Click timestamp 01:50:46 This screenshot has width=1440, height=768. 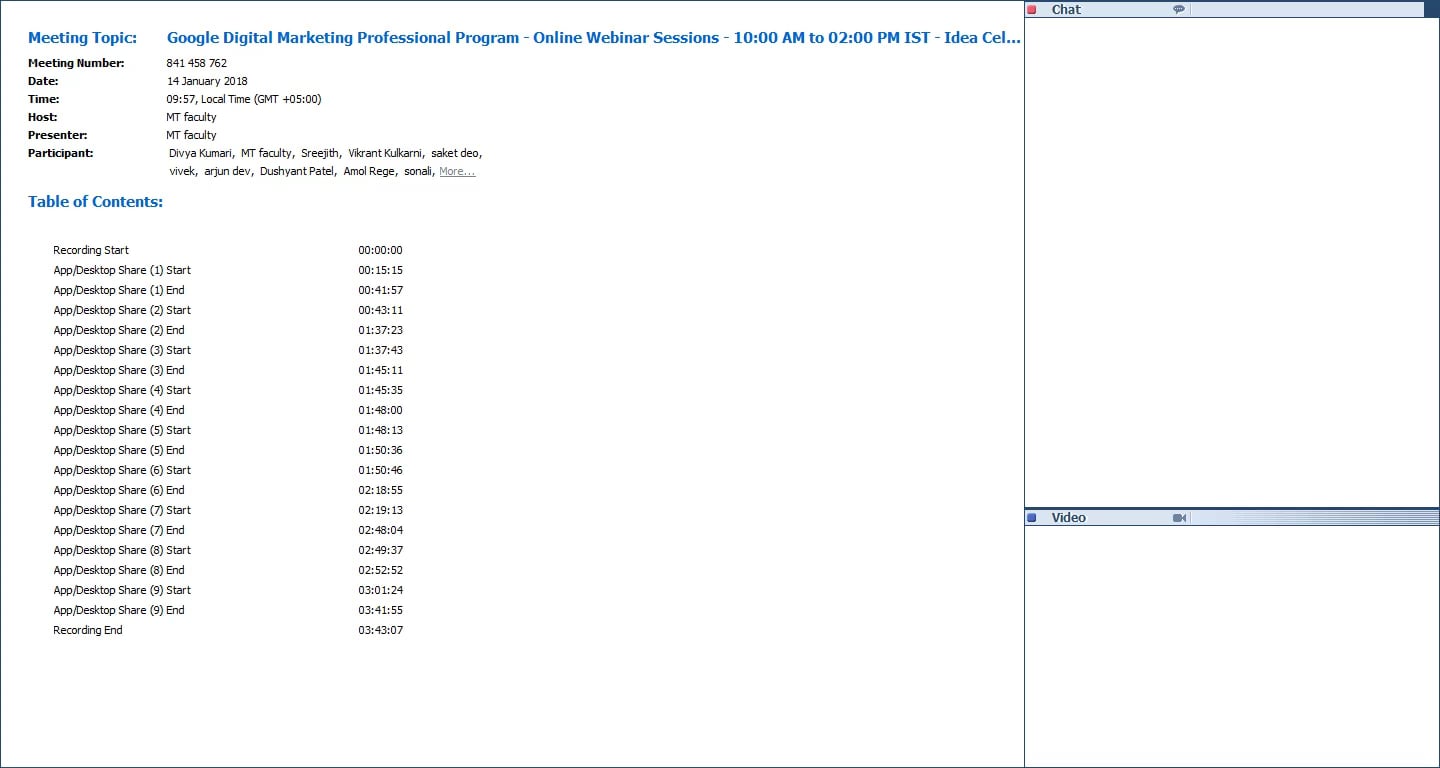[380, 471]
